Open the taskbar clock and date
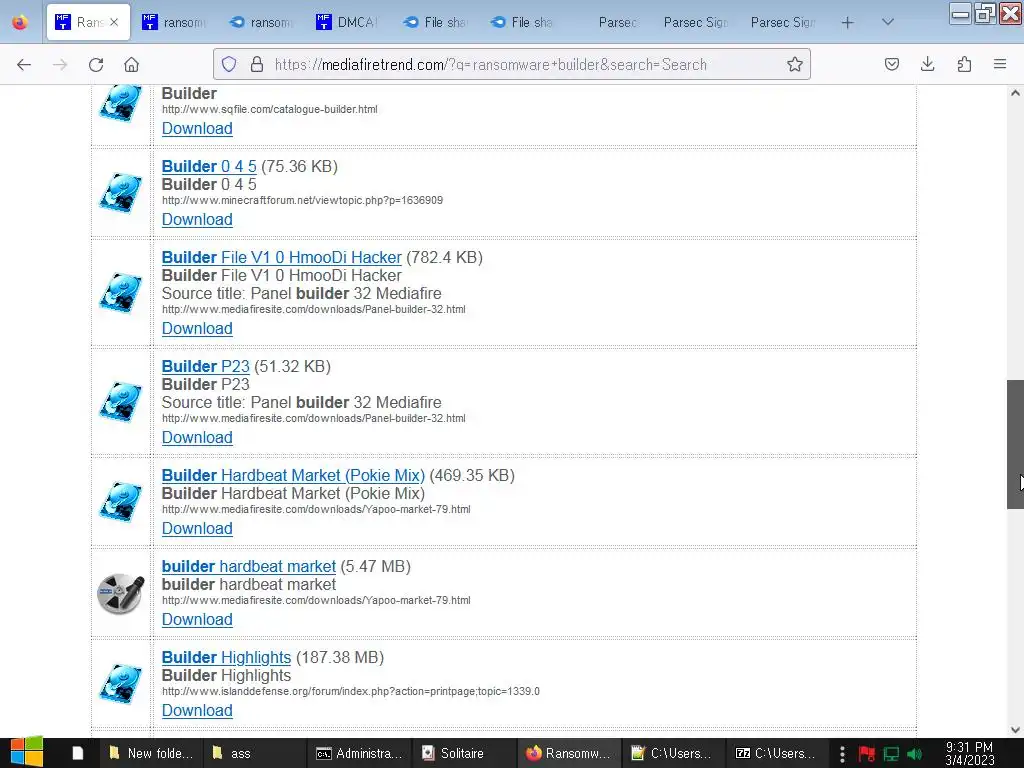The height and width of the screenshot is (768, 1024). (969, 753)
